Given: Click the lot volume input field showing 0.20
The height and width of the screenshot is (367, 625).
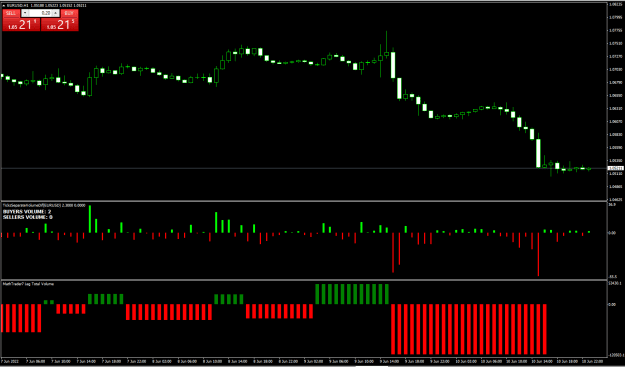Looking at the screenshot, I should 40,13.
